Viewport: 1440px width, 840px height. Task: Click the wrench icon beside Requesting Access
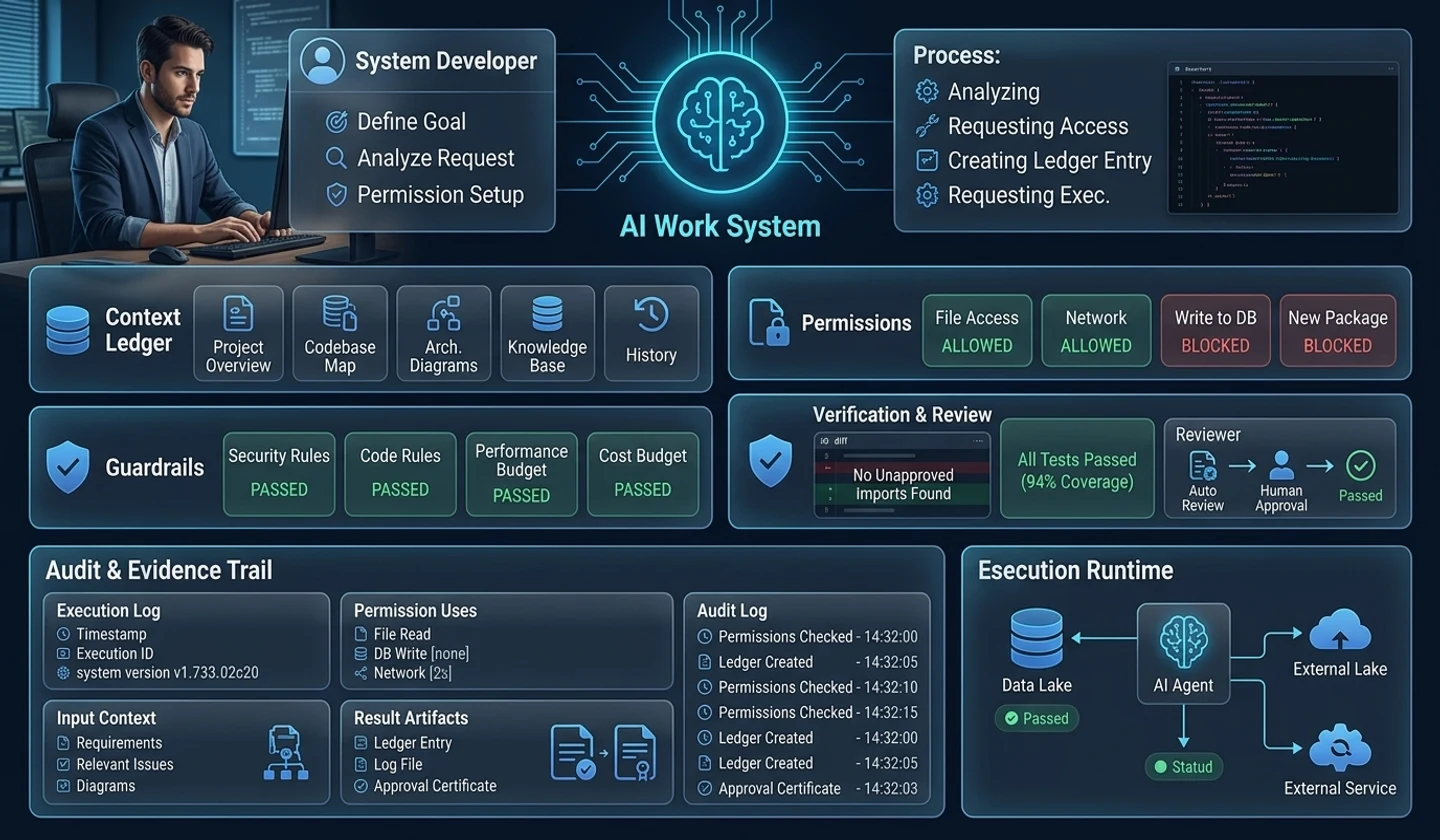927,126
